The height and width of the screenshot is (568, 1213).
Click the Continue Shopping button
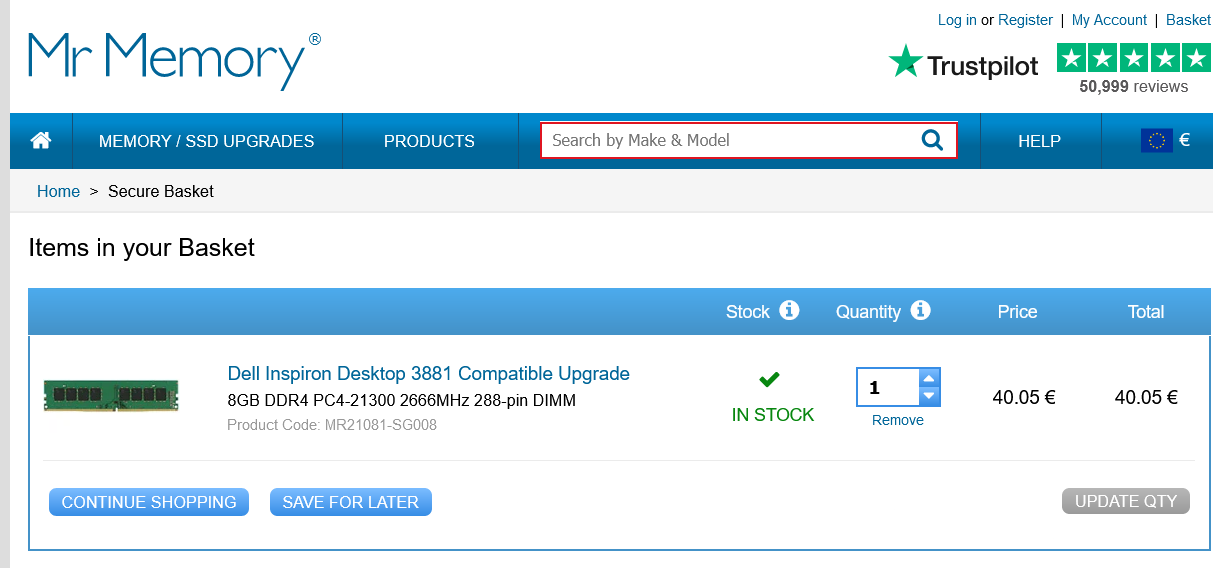pyautogui.click(x=149, y=502)
